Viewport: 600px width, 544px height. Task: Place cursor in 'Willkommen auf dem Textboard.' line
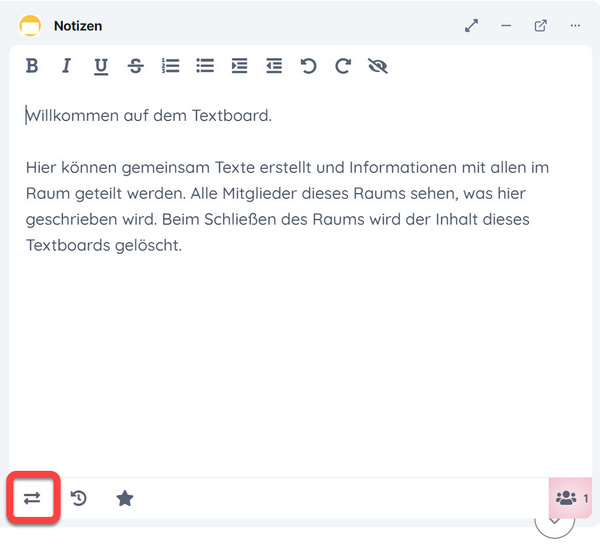[x=149, y=116]
